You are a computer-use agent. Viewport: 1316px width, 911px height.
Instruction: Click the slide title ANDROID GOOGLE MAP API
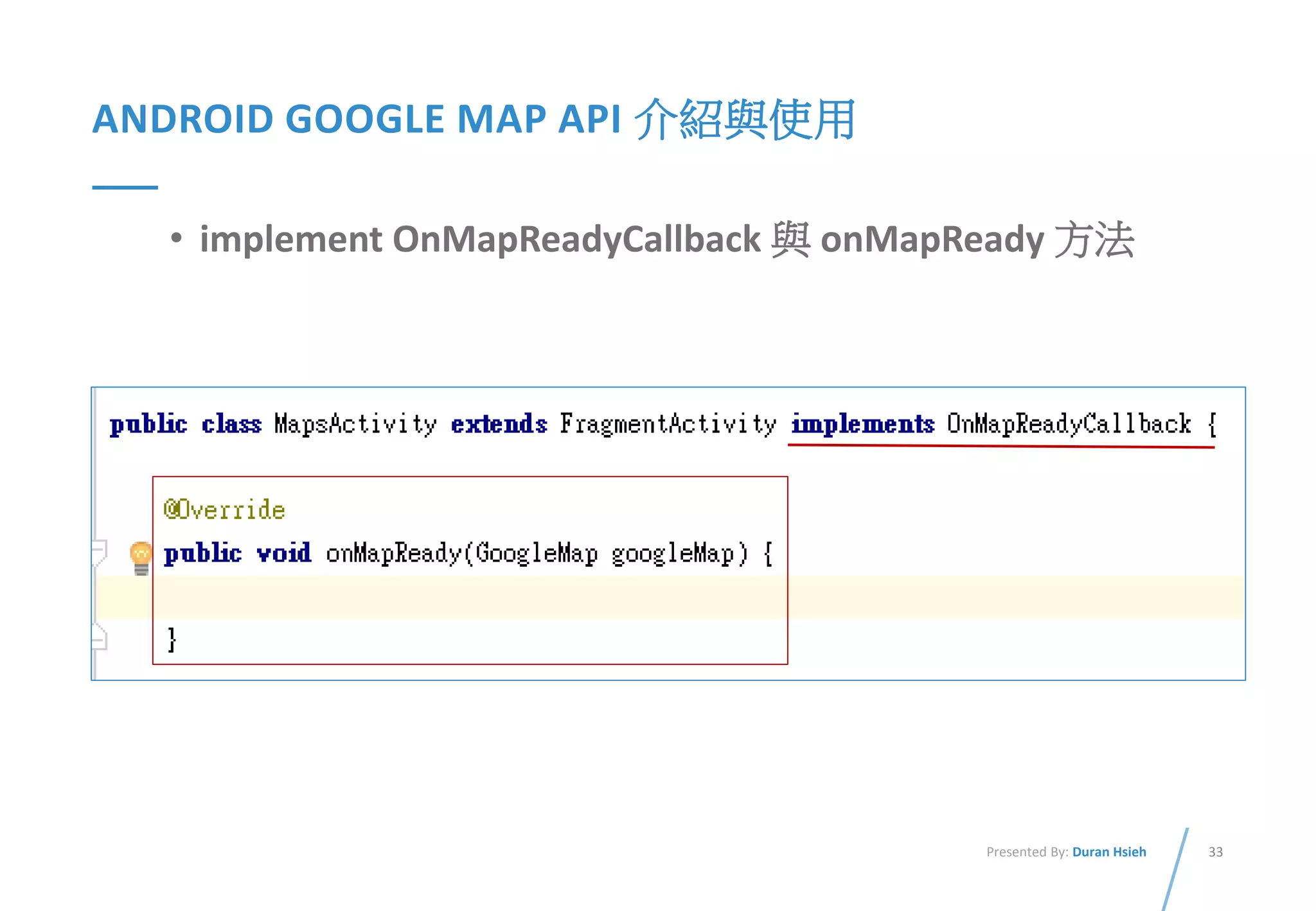pyautogui.click(x=357, y=119)
